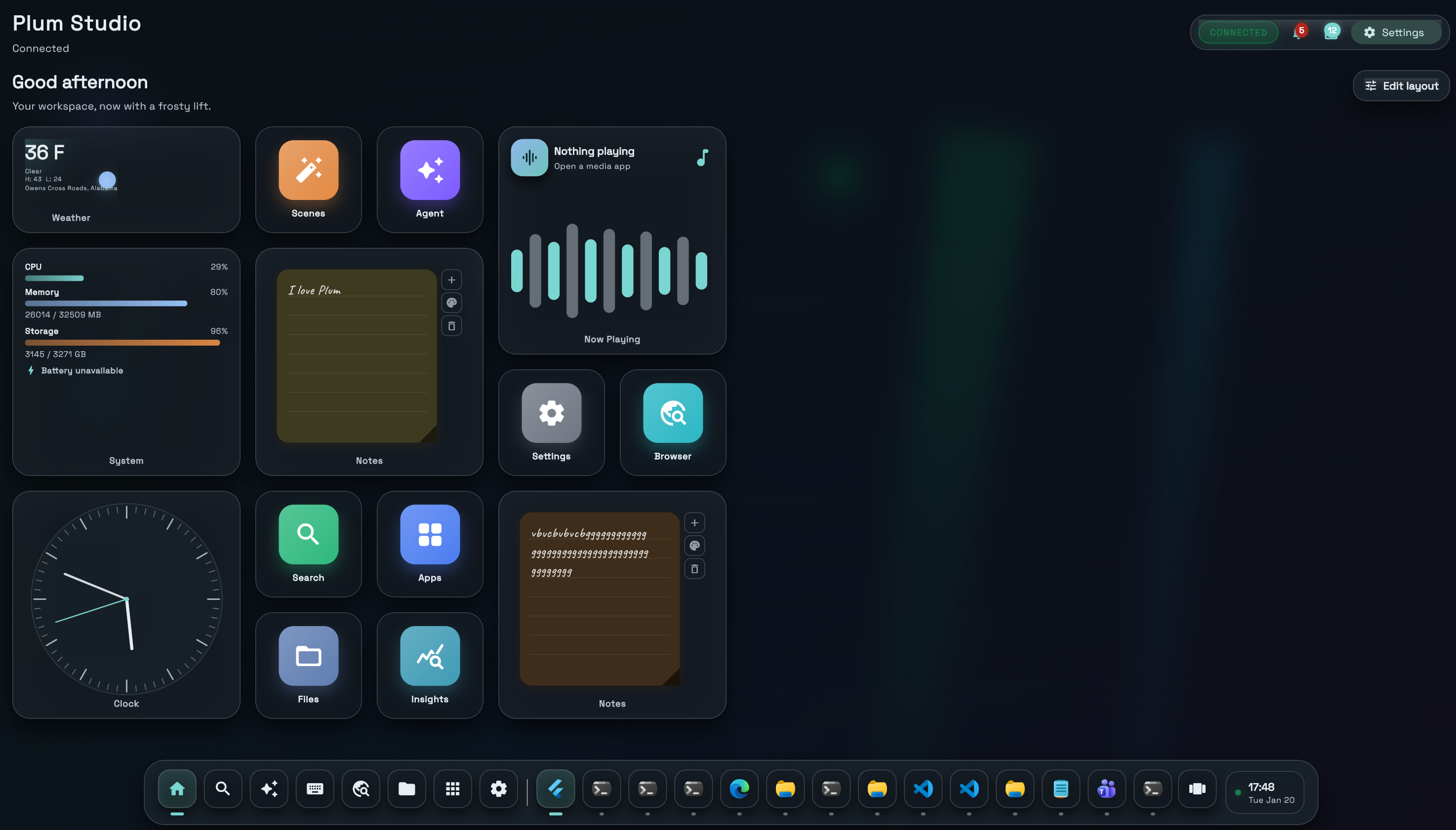Open the message badge showing 12

tap(1331, 33)
